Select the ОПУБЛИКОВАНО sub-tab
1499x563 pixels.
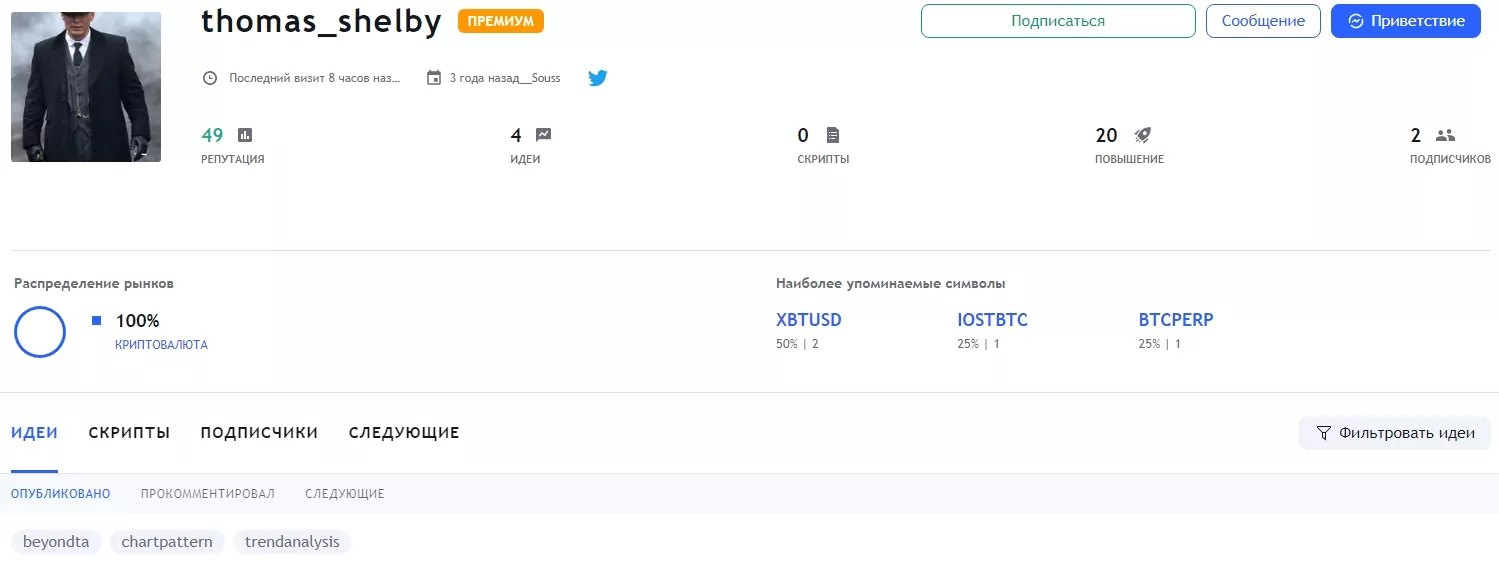coord(61,494)
